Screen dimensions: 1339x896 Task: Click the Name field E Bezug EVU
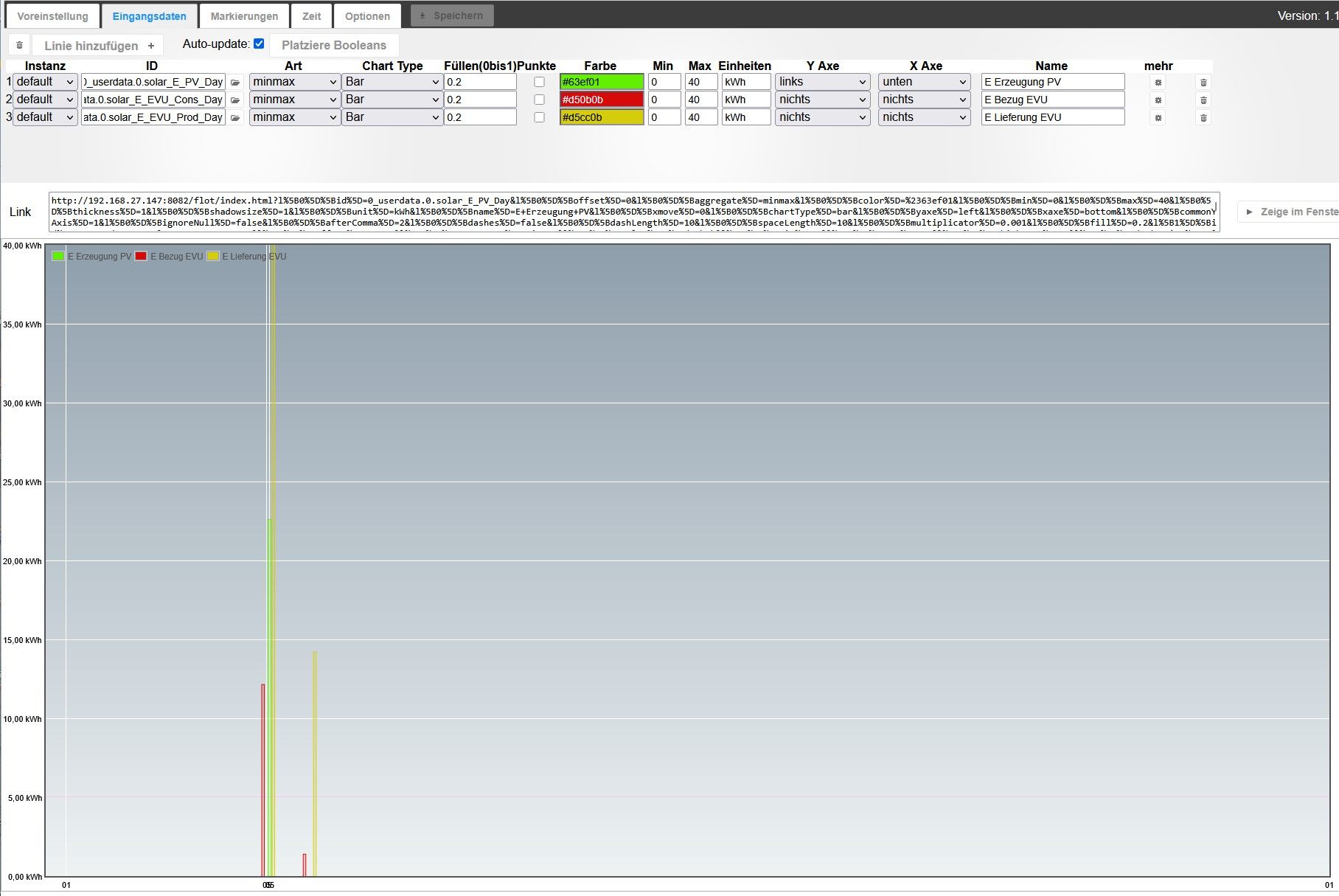tap(1052, 100)
